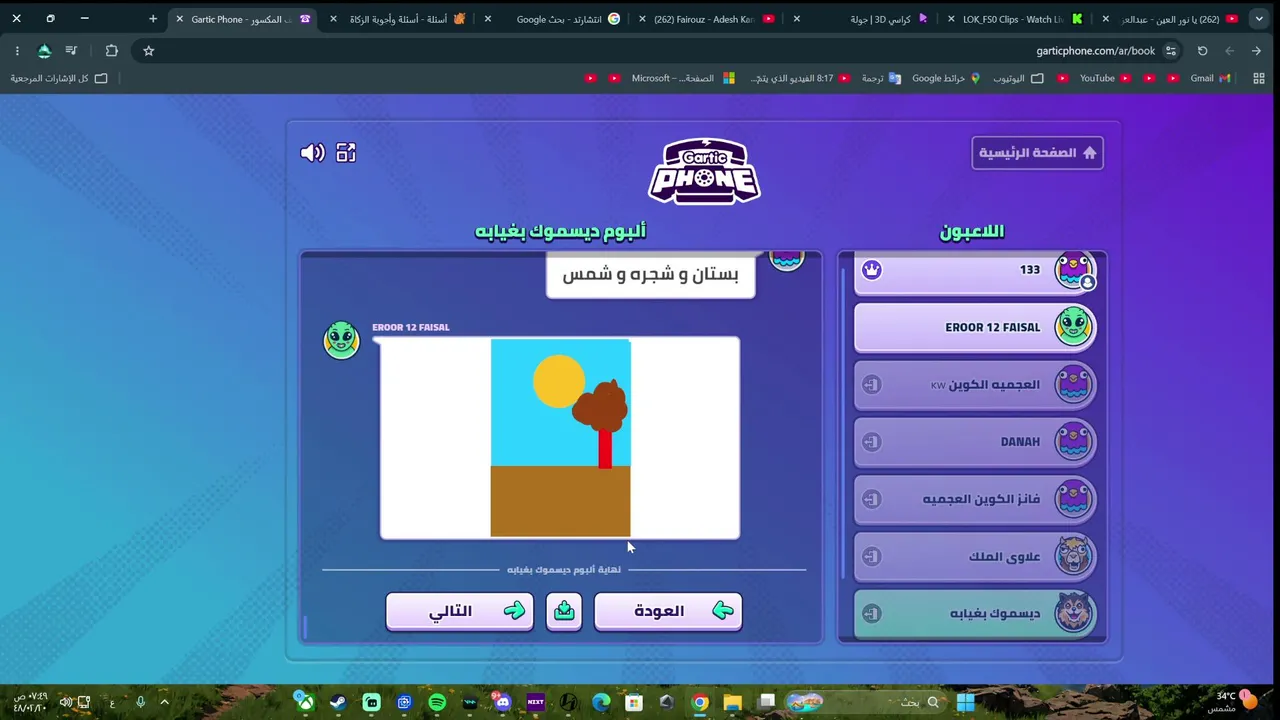Open the Google Maps خرائط bookmark
This screenshot has width=1280, height=720.
946,78
